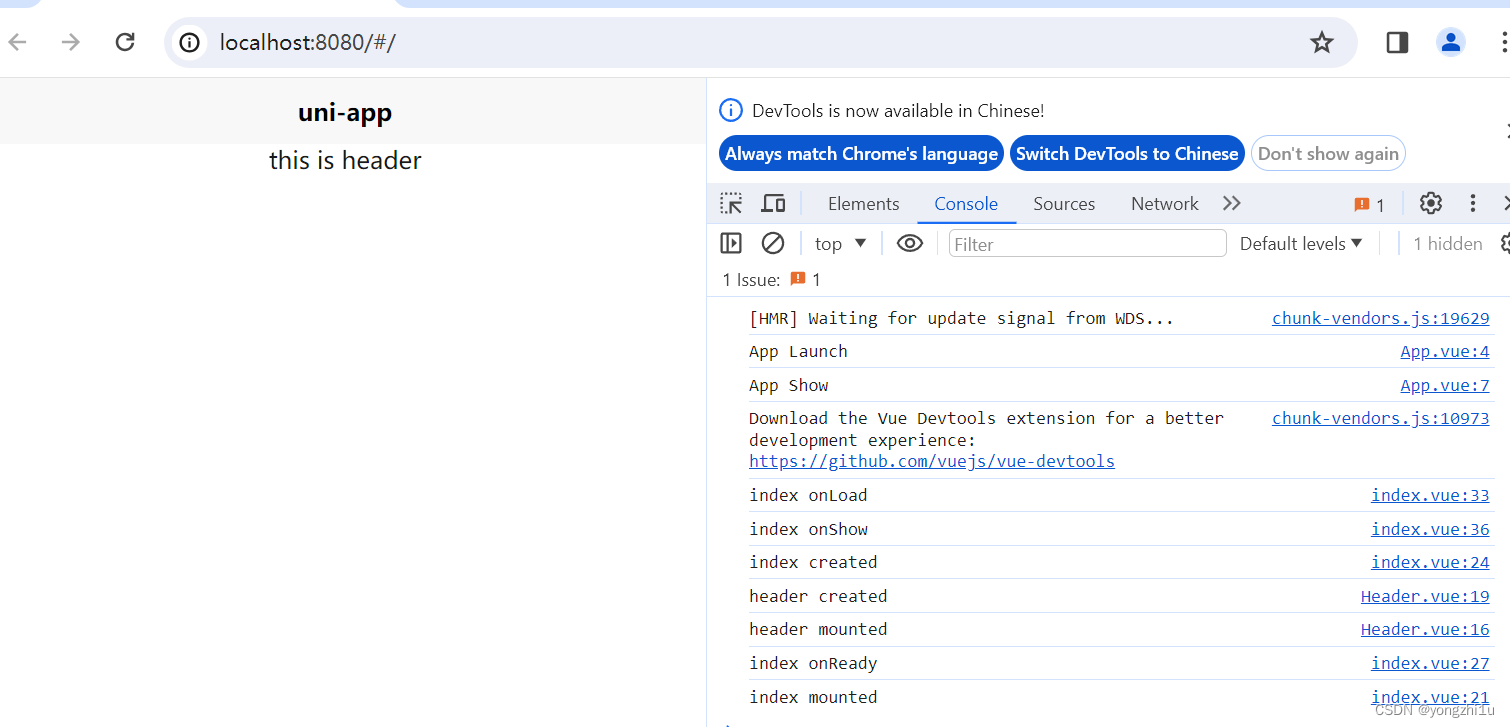Screen dimensions: 1510x727
Task: Open the Chrome profile avatar
Action: pyautogui.click(x=1450, y=42)
